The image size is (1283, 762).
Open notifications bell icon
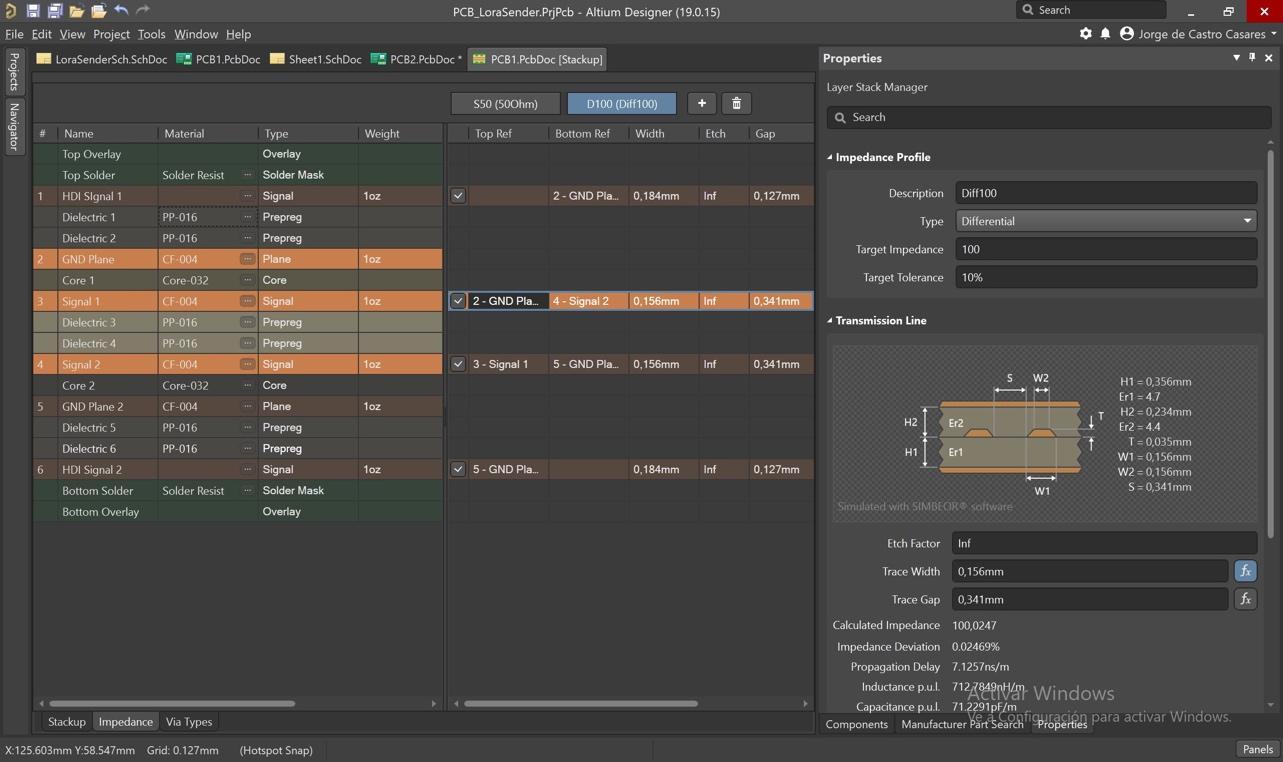click(1105, 34)
